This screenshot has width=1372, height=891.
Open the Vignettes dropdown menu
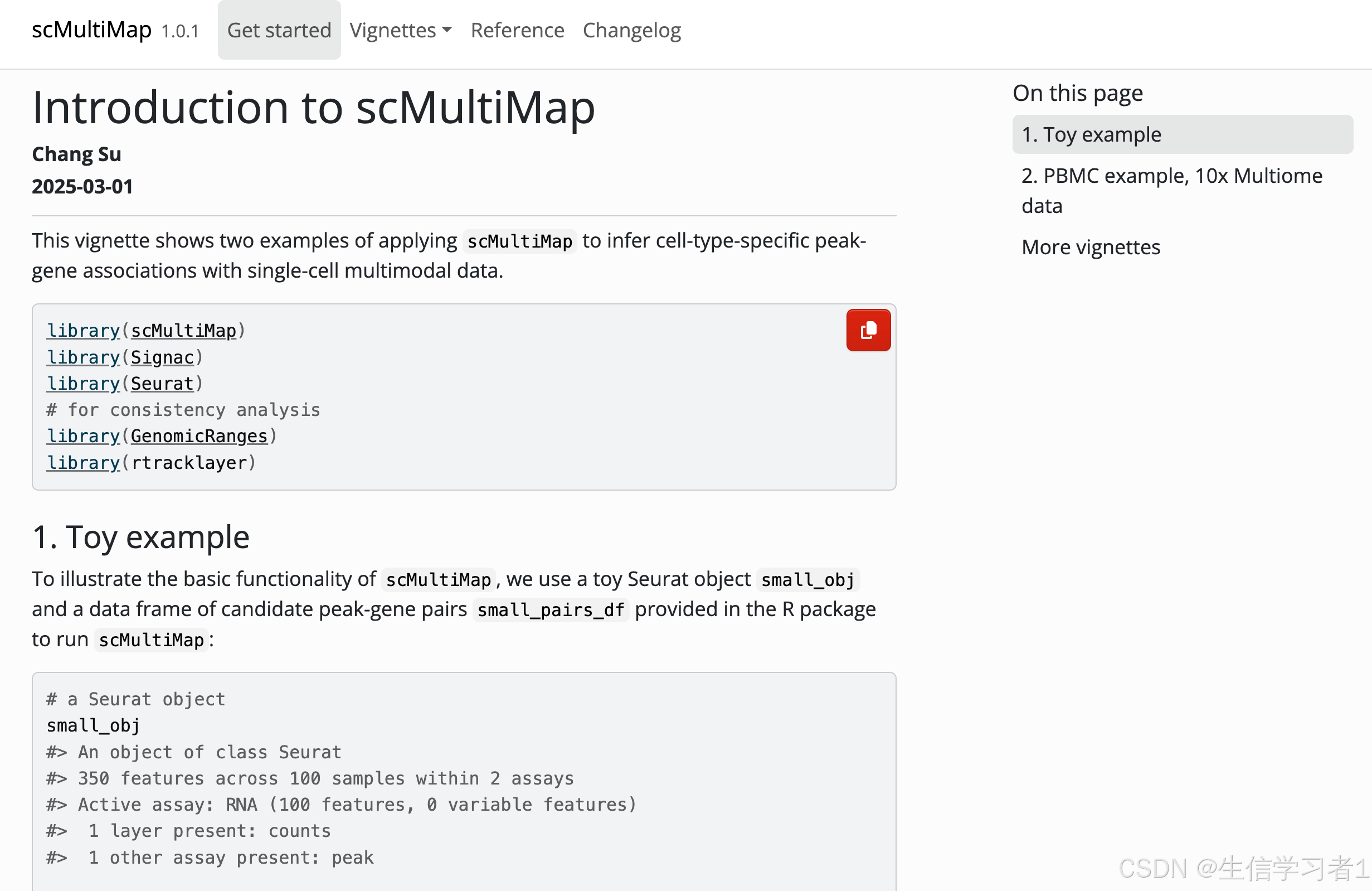click(x=401, y=30)
